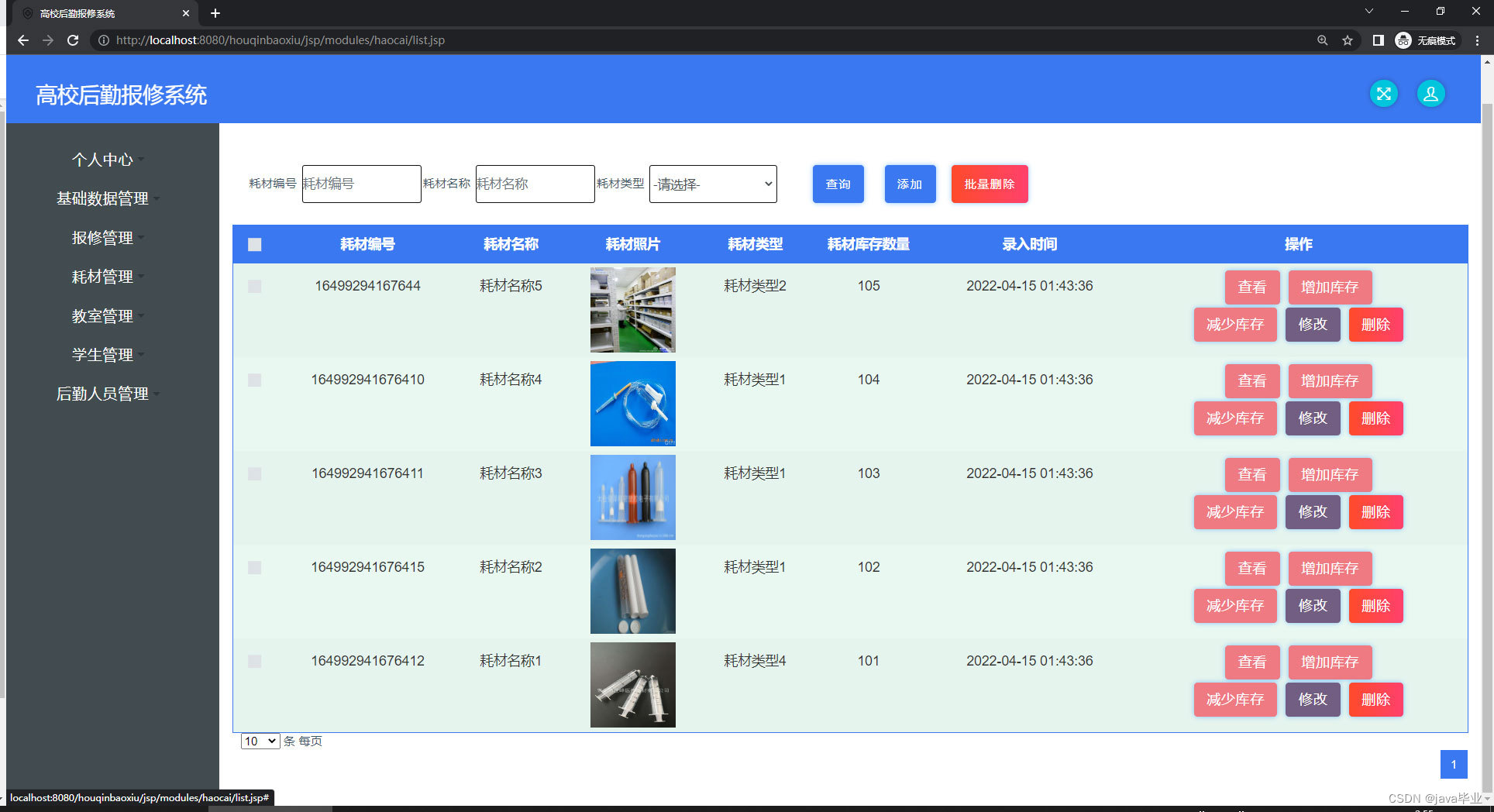Focus the 耗材编号 input field
This screenshot has width=1494, height=812.
361,184
